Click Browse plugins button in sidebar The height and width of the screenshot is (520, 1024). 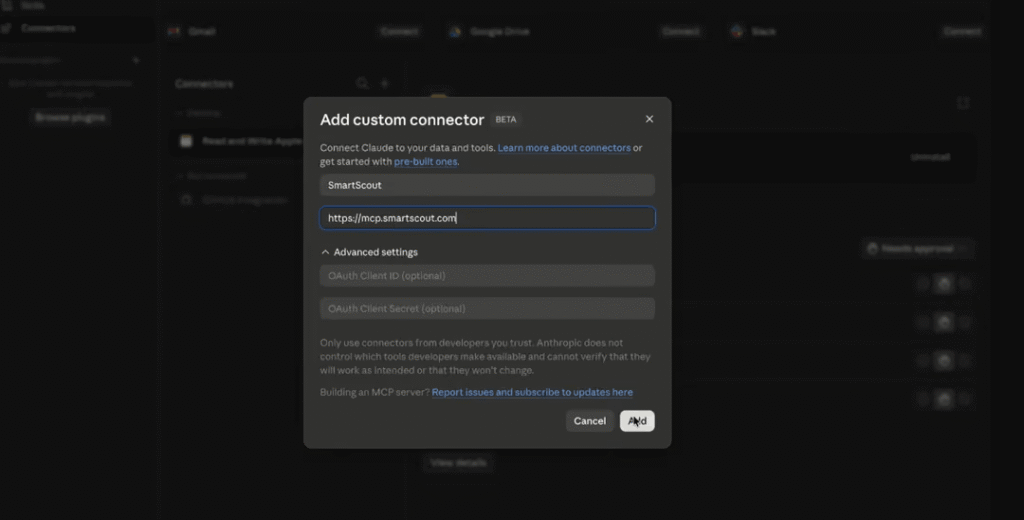tap(70, 117)
